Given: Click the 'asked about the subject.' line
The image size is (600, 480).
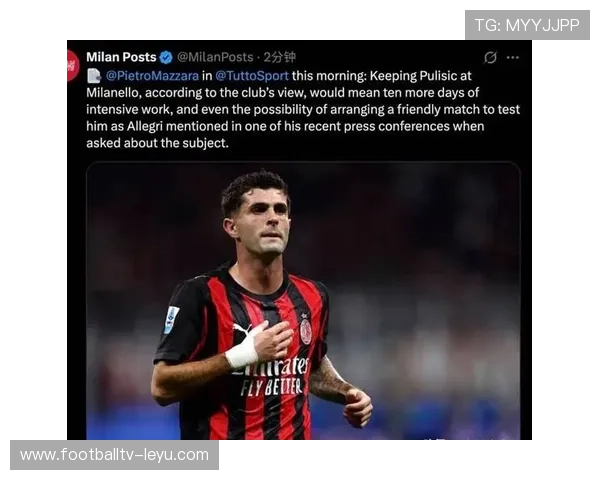Looking at the screenshot, I should point(157,143).
